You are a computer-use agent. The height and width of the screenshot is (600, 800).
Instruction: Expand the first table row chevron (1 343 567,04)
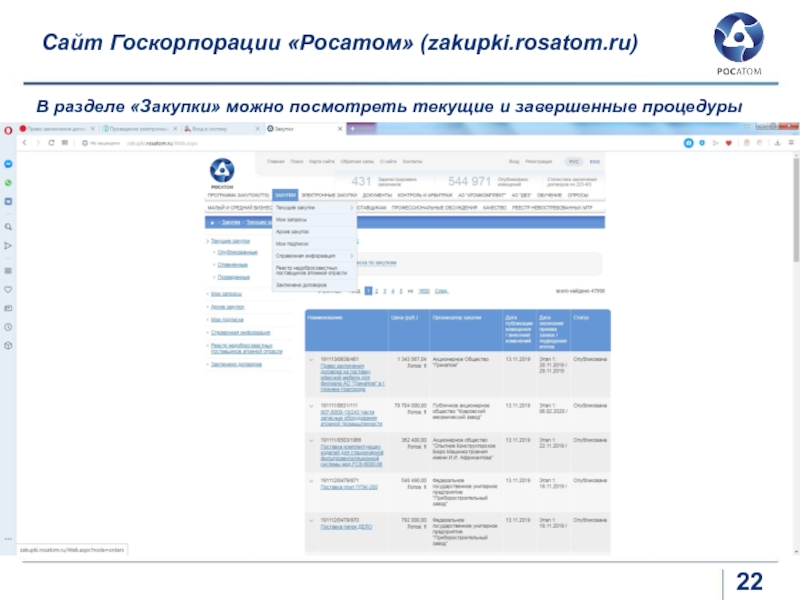(x=311, y=360)
